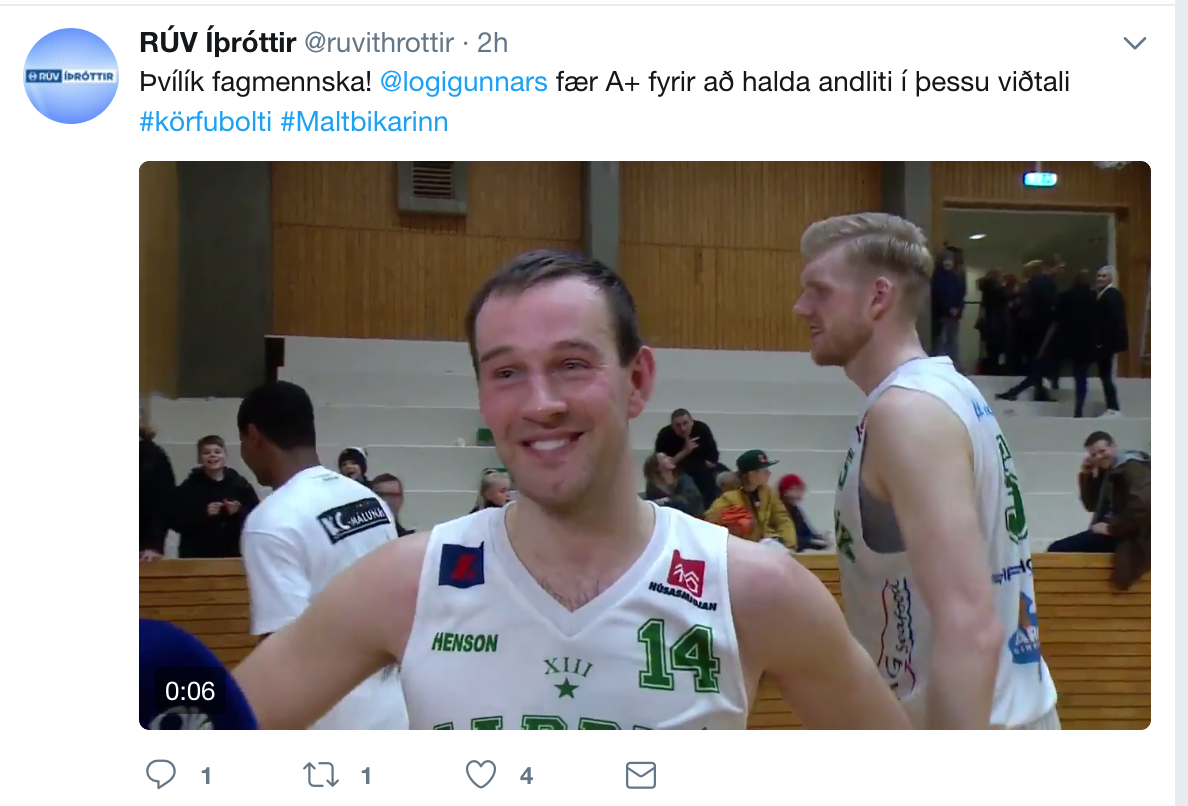Click the 0:06 video duration badge
This screenshot has height=806, width=1188.
click(190, 691)
